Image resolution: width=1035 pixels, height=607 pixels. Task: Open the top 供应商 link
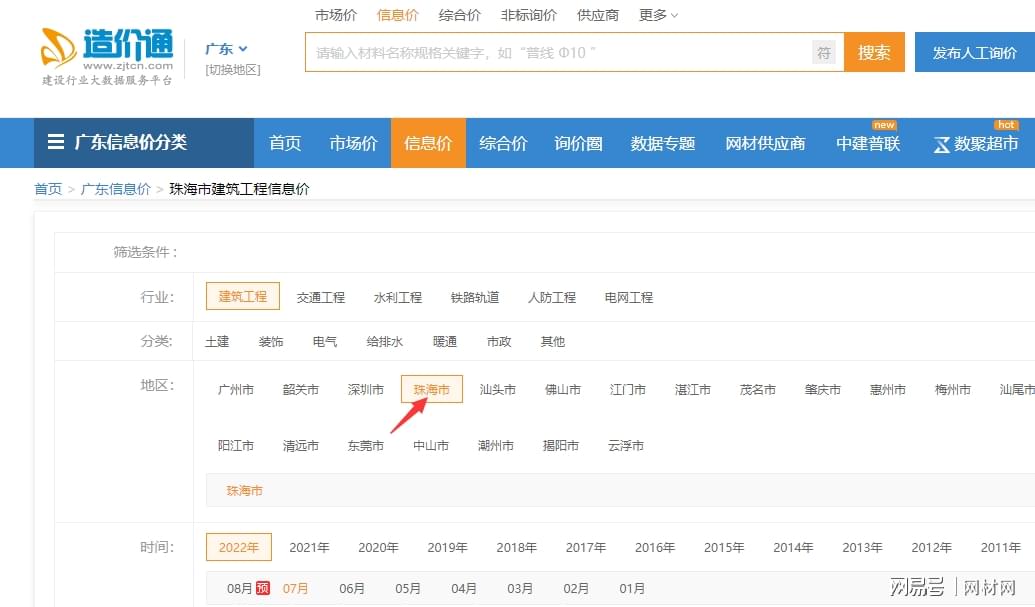(597, 15)
